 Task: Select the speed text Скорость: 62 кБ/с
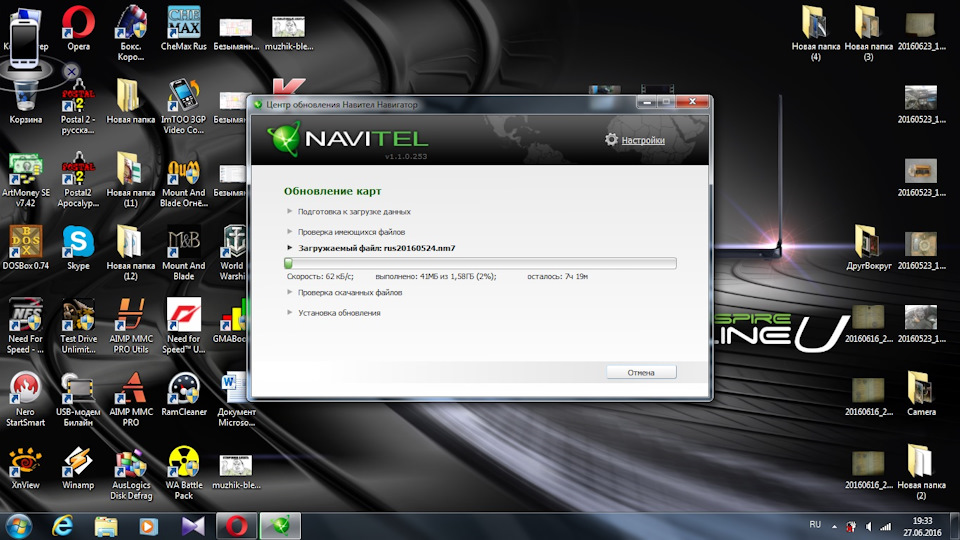click(x=320, y=277)
